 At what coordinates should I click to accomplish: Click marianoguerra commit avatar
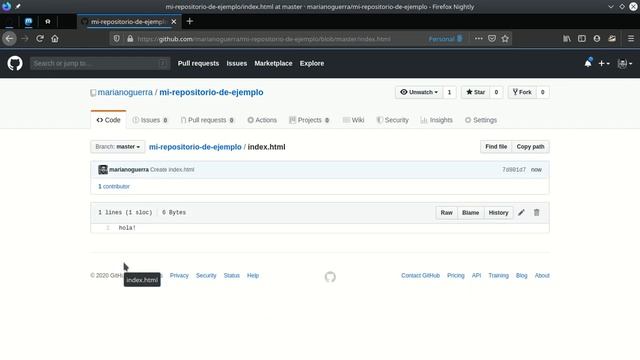(x=103, y=169)
